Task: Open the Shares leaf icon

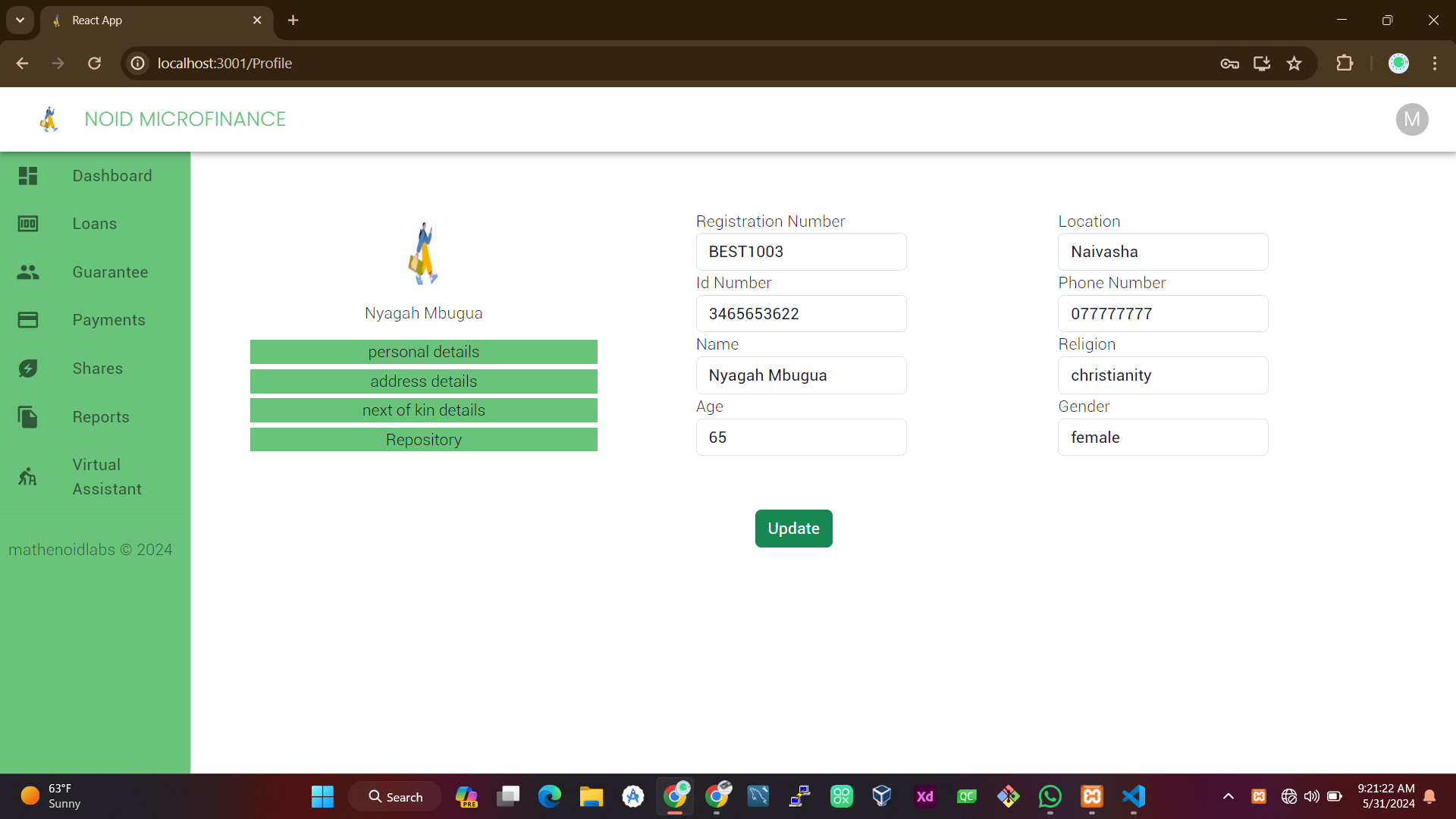Action: tap(28, 369)
